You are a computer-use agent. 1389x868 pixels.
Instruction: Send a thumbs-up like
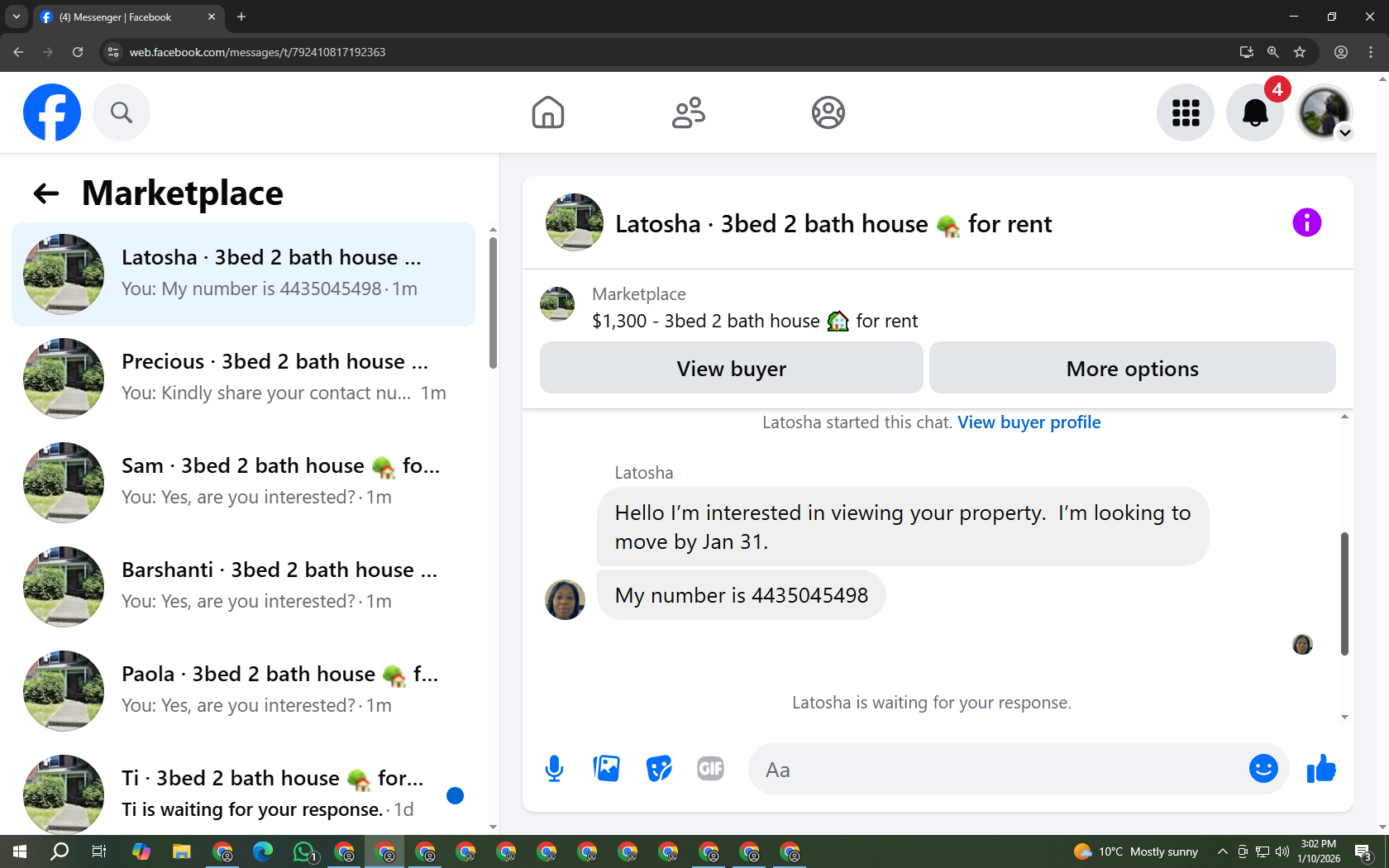pyautogui.click(x=1321, y=769)
